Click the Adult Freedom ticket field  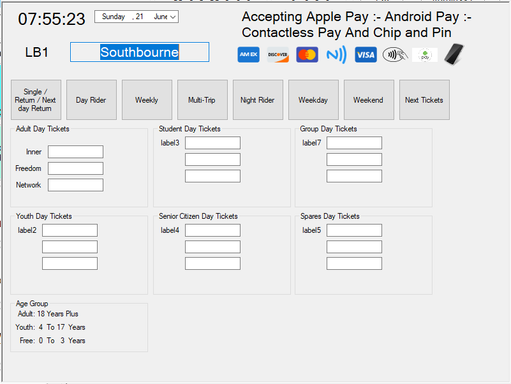click(76, 168)
